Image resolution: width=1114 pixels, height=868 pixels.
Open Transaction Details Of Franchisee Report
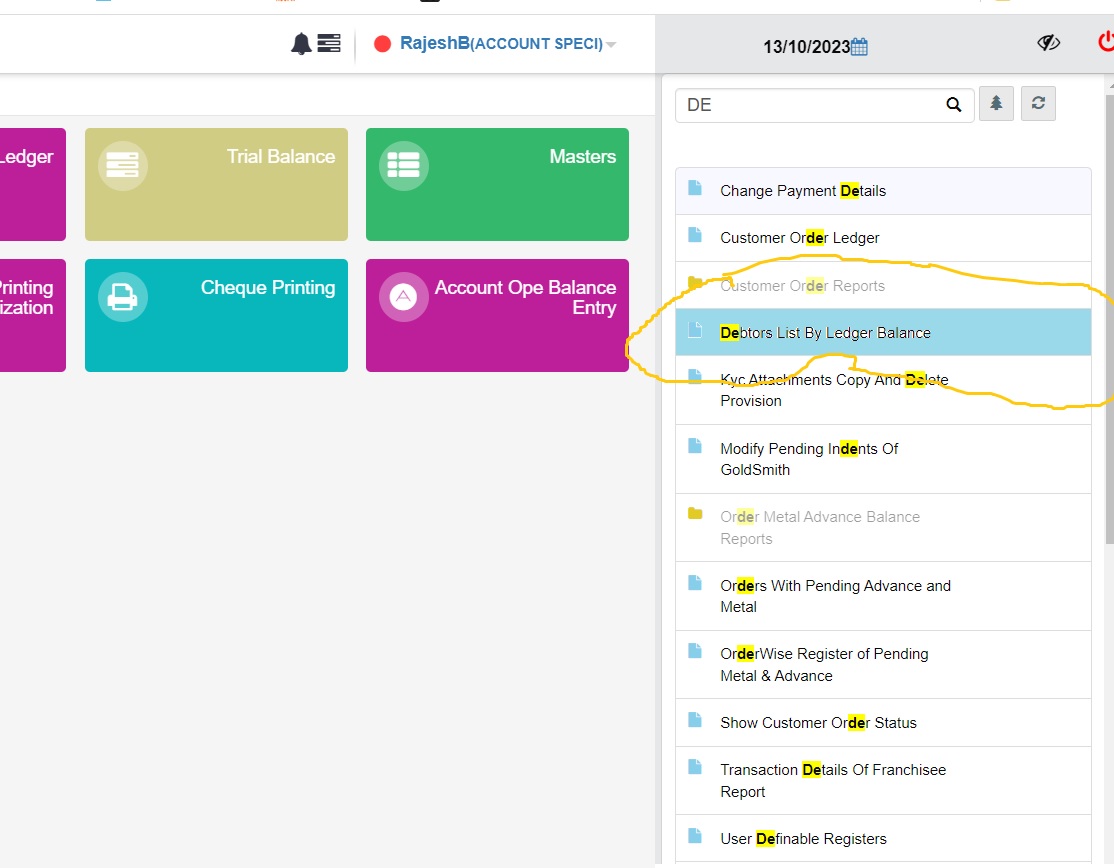click(883, 781)
